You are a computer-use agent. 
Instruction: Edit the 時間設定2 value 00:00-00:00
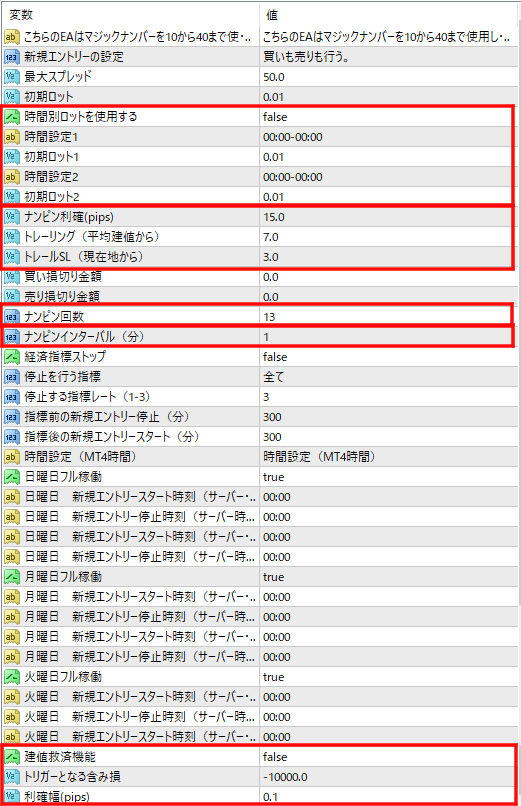293,177
